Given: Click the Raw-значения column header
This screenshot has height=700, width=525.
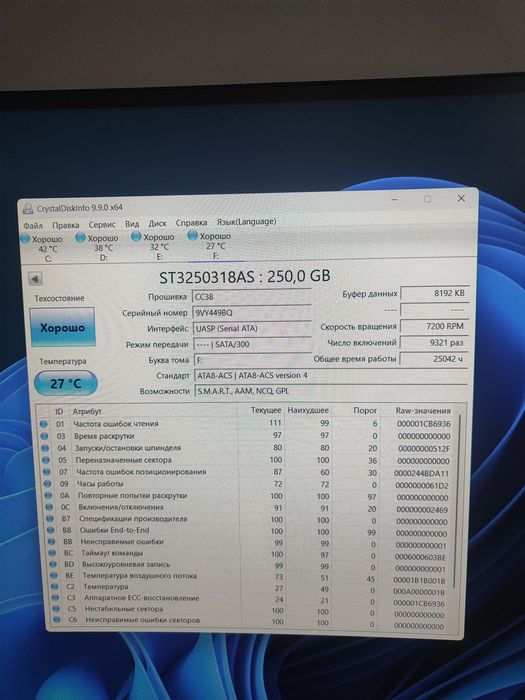Looking at the screenshot, I should tap(423, 410).
